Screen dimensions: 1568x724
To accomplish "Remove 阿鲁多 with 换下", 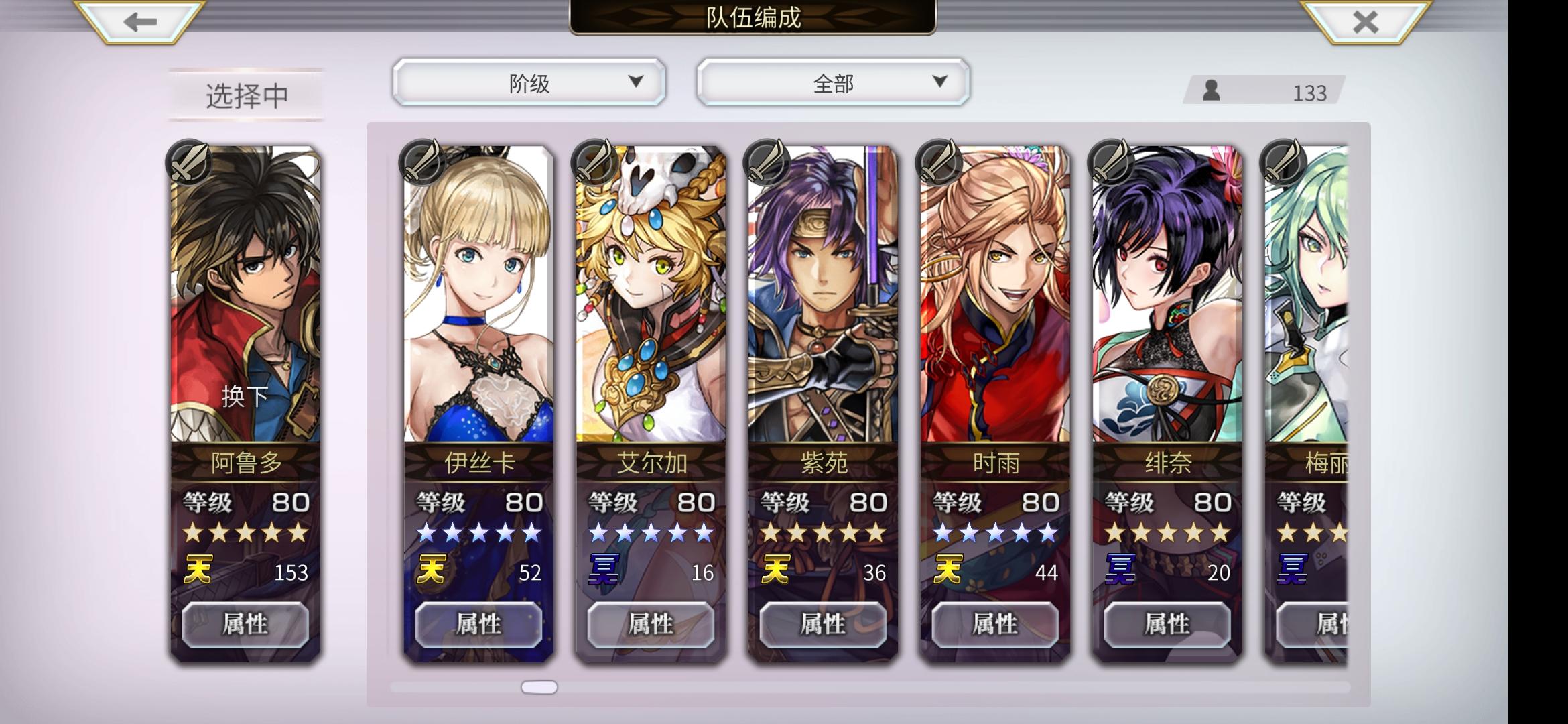I will click(x=245, y=396).
